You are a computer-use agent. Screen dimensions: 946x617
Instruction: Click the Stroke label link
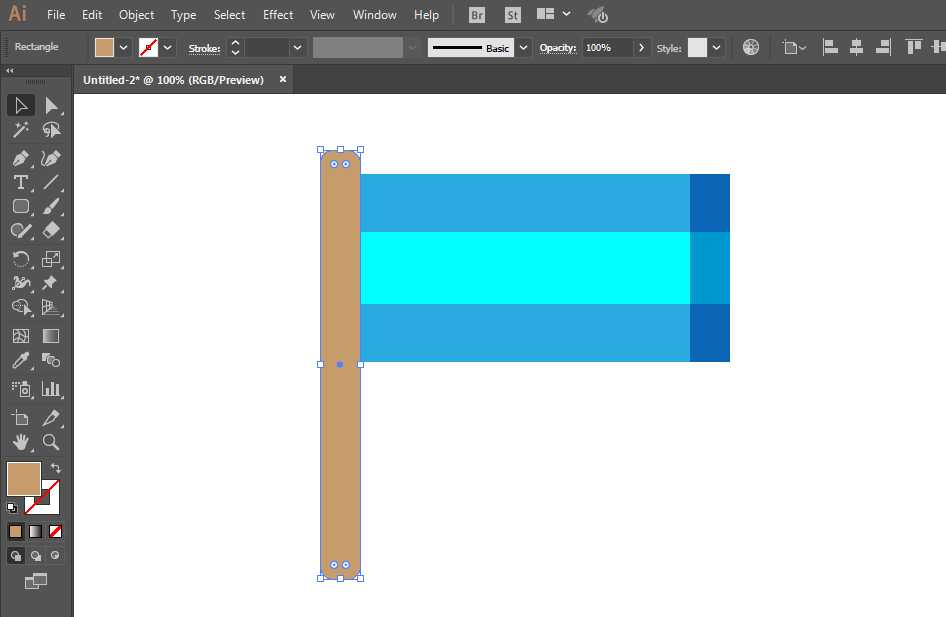tap(204, 48)
